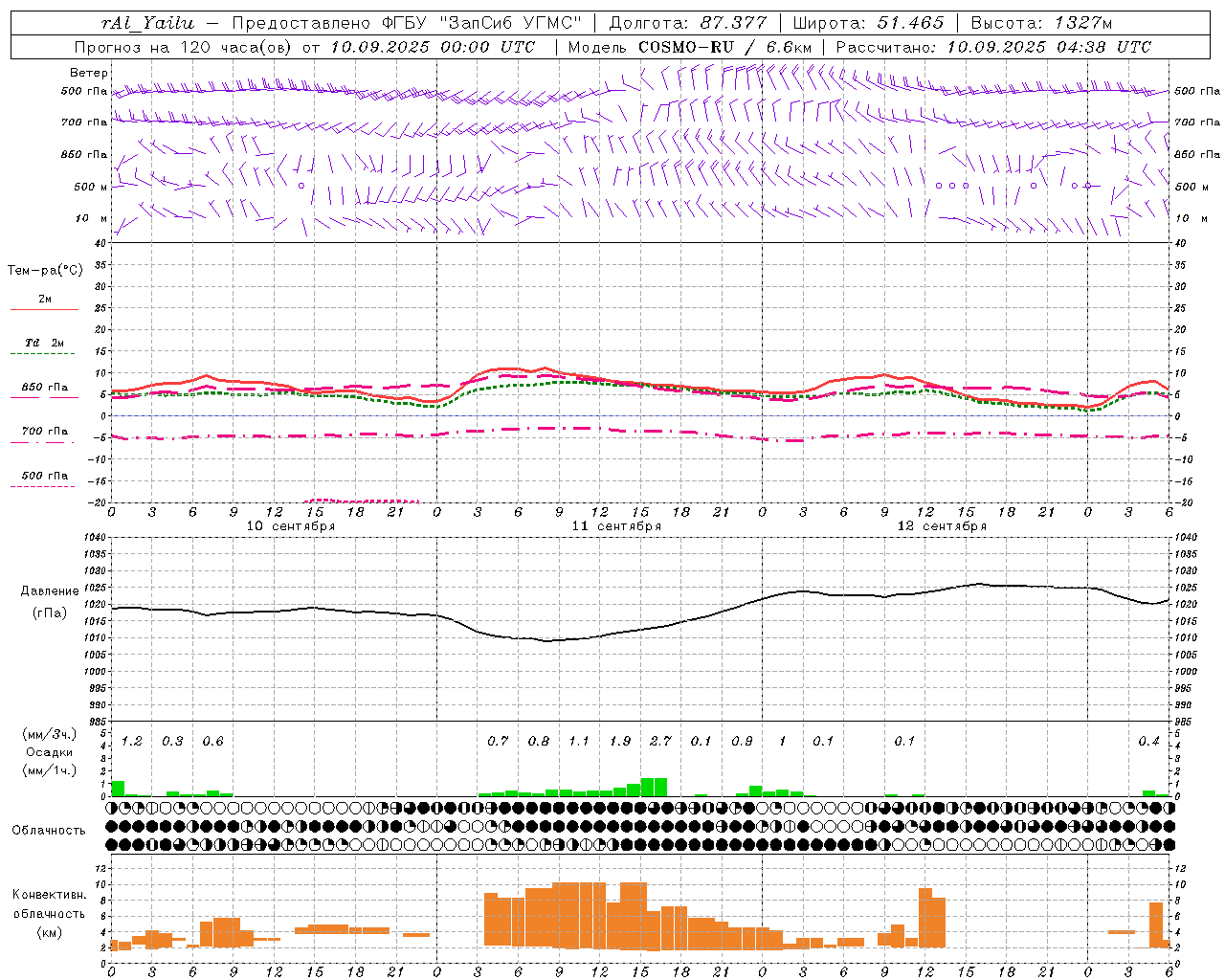Click the "12 сентября" date label

[942, 526]
